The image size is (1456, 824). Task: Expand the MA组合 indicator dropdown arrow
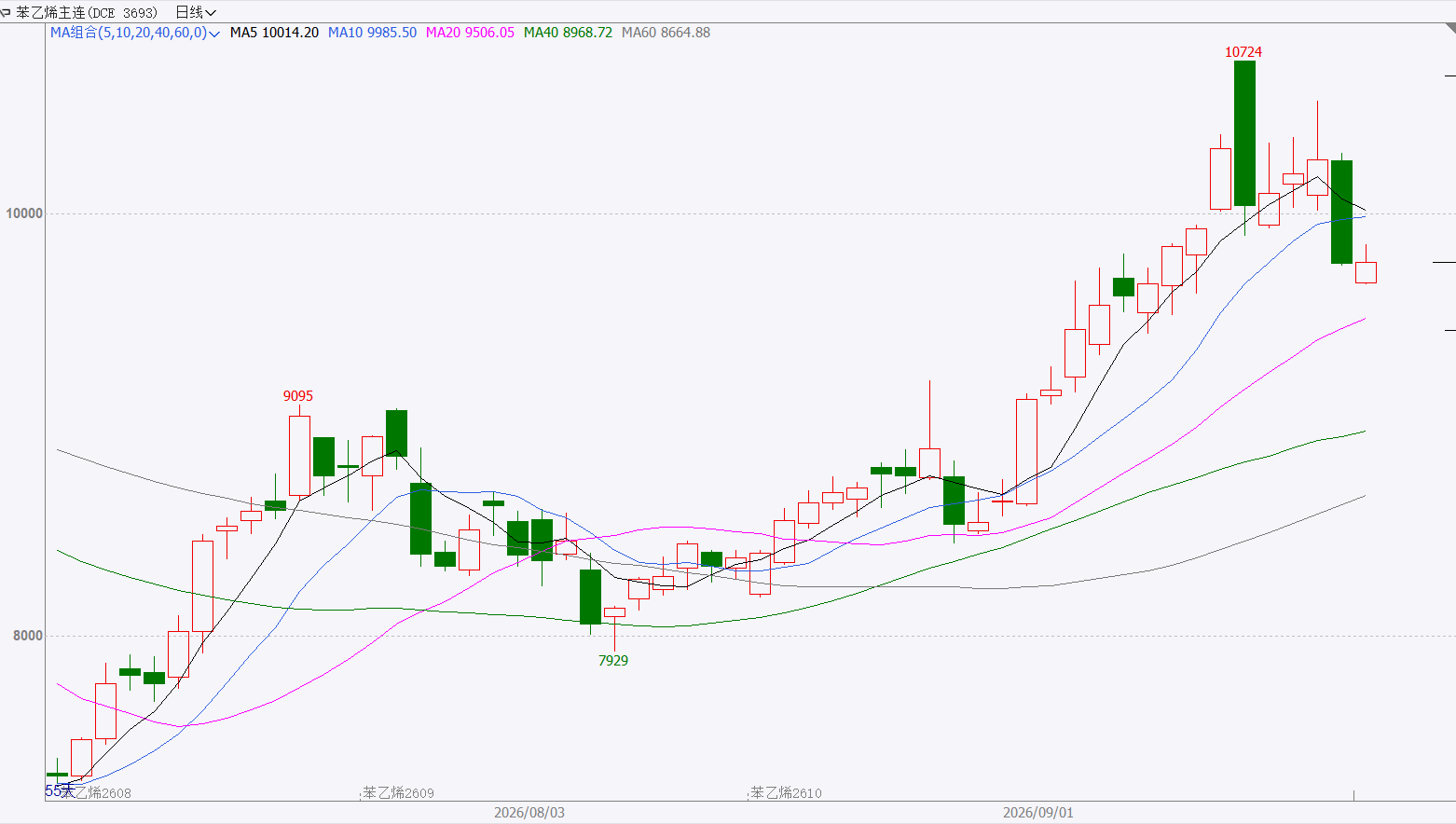pyautogui.click(x=215, y=34)
